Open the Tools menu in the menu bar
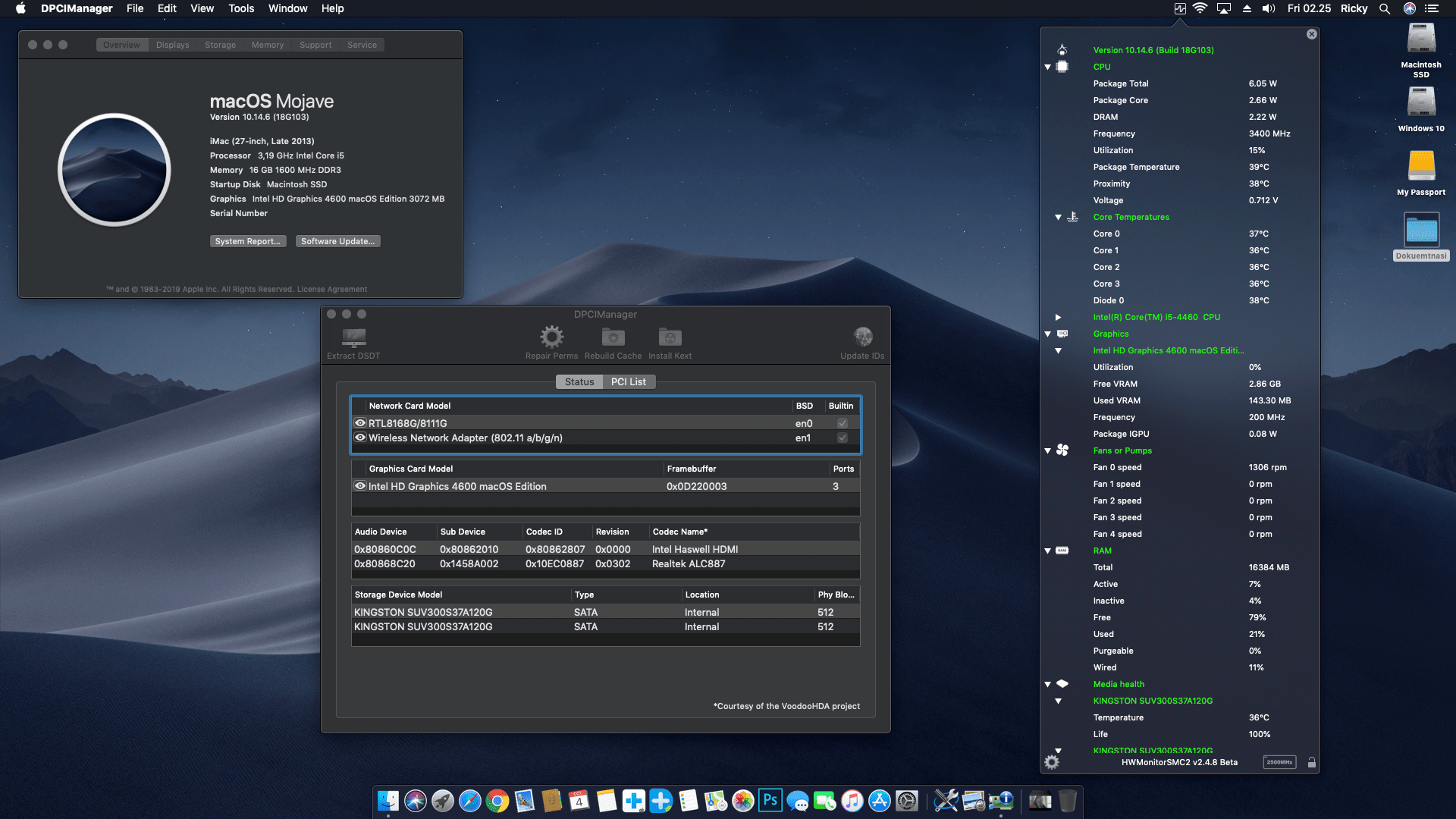1456x819 pixels. [241, 8]
